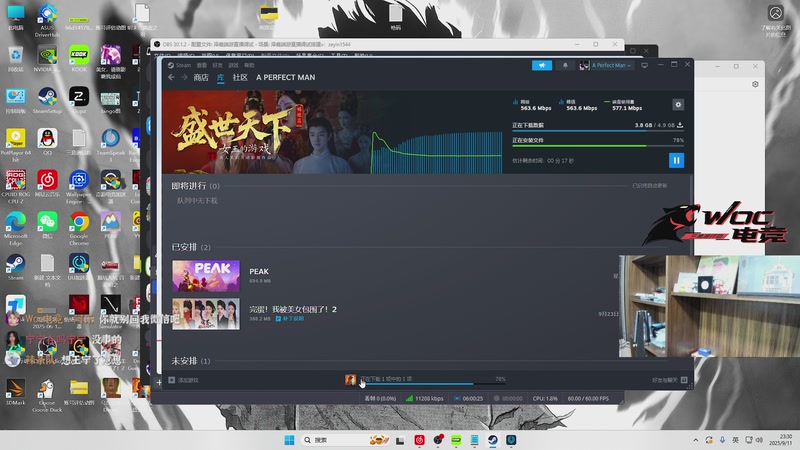
Task: Show hidden system tray icons chevron
Action: pos(695,440)
